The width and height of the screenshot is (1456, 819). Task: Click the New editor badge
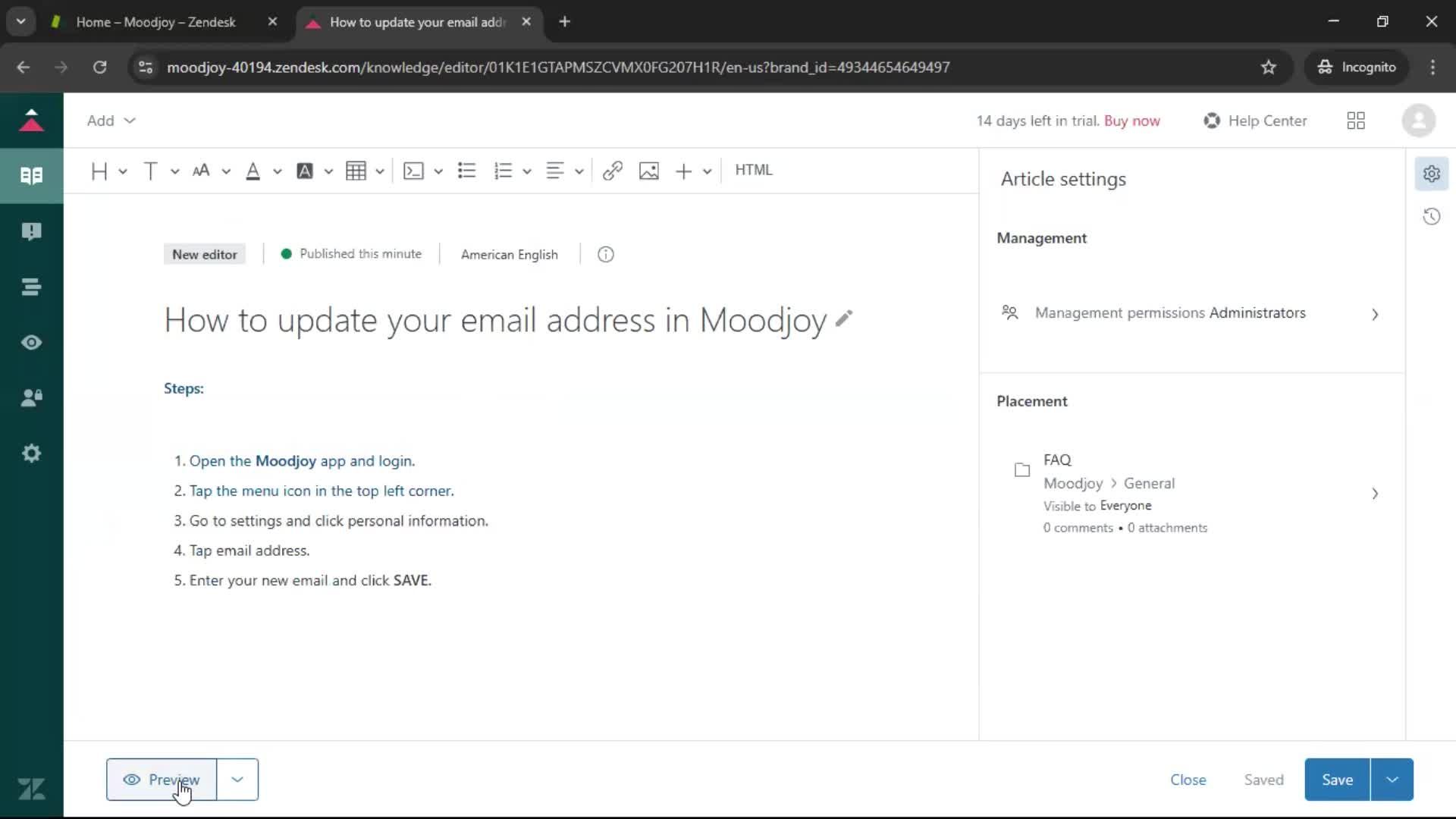205,254
